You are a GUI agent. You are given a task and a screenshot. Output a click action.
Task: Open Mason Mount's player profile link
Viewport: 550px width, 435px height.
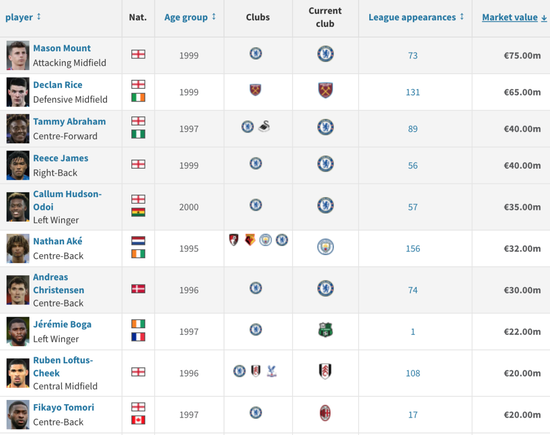[62, 48]
